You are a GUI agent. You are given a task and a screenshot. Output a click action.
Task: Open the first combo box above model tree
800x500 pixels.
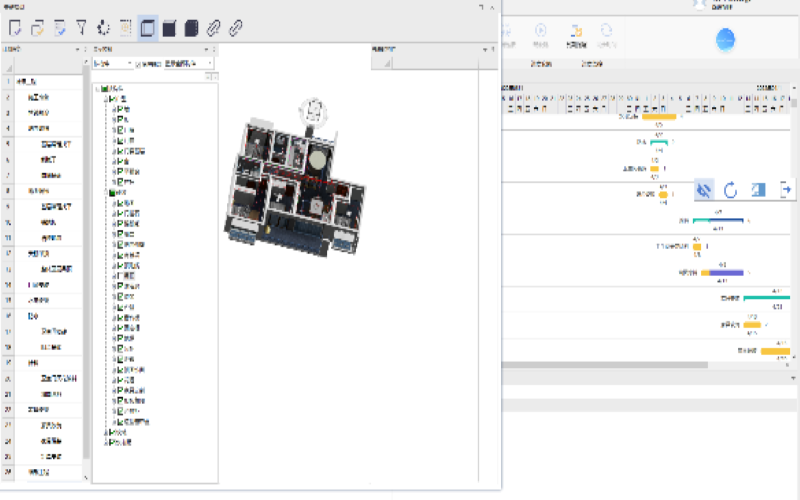pyautogui.click(x=113, y=64)
